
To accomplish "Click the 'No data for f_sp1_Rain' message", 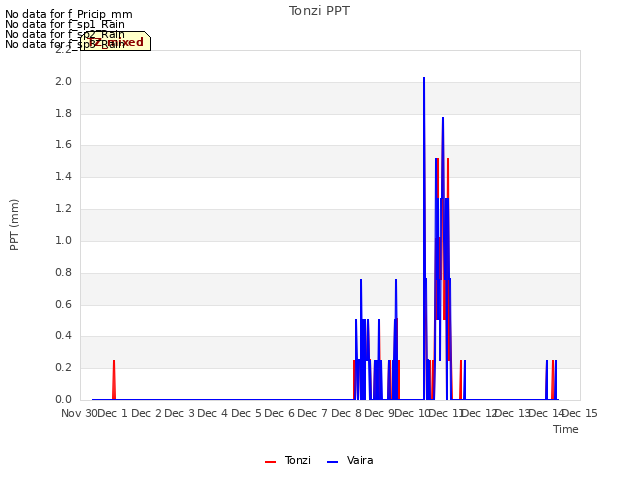I will pyautogui.click(x=65, y=24).
